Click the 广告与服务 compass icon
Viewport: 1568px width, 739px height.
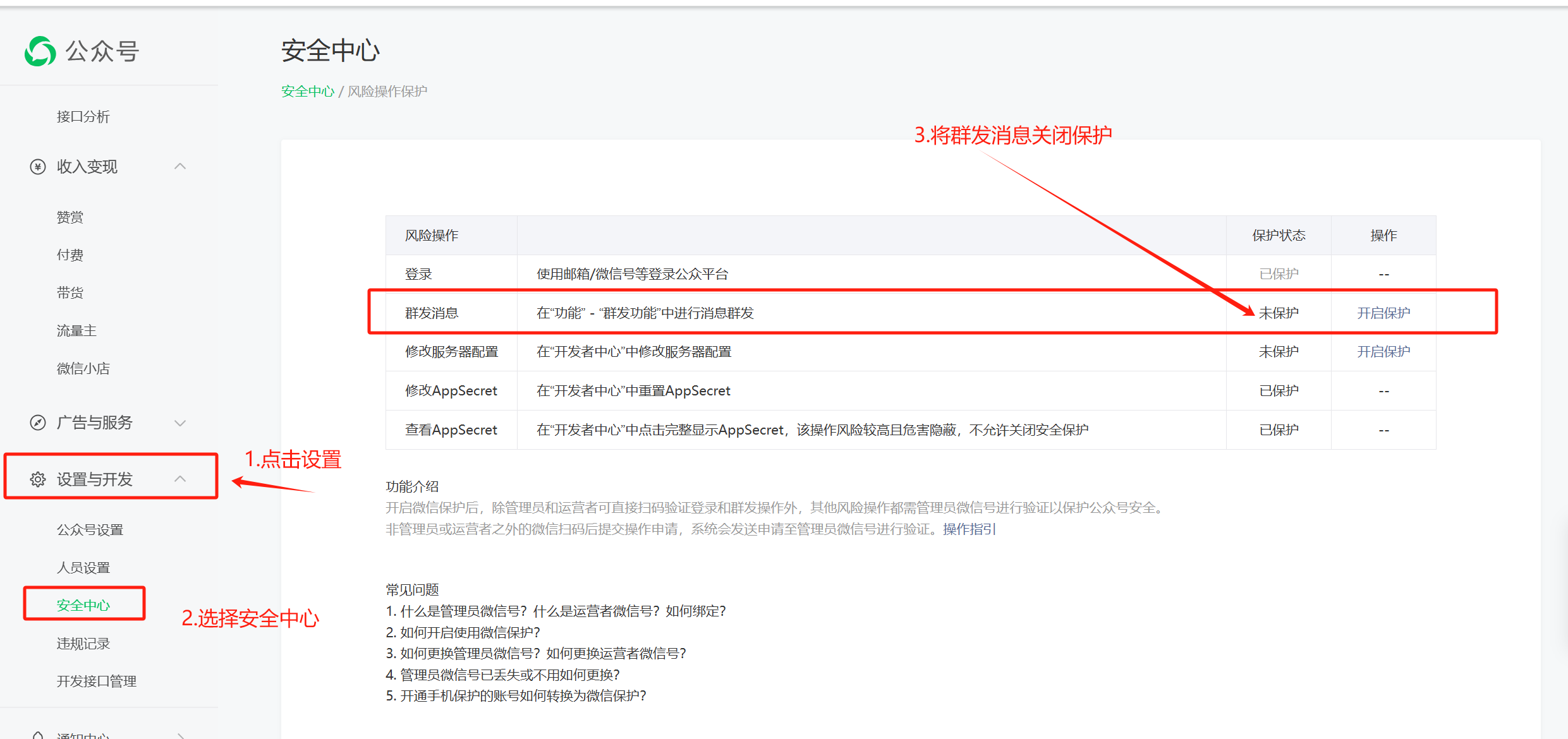(38, 423)
